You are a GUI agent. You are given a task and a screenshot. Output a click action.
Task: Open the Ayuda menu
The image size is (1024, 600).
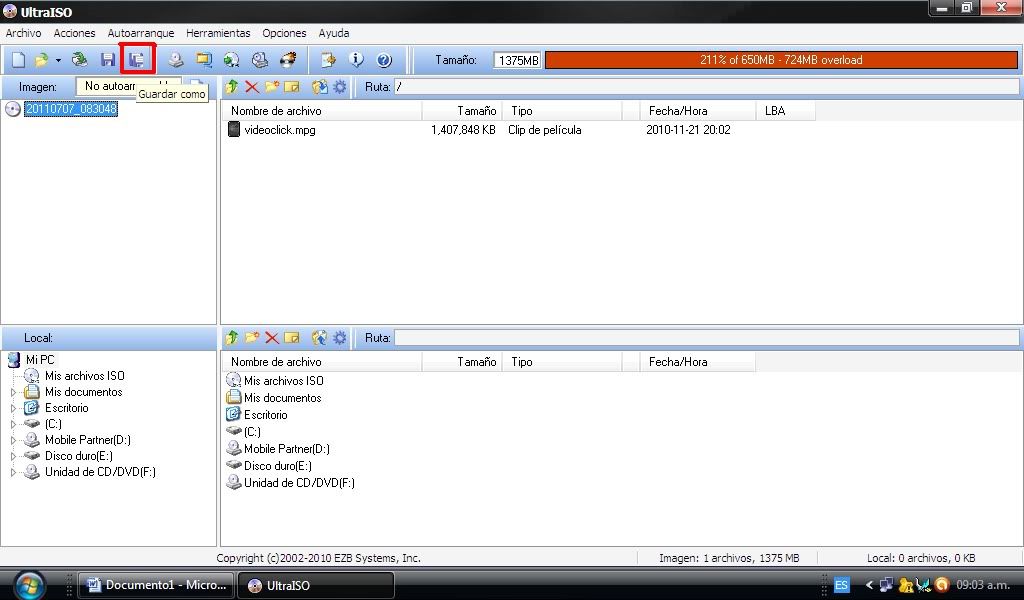(x=334, y=33)
